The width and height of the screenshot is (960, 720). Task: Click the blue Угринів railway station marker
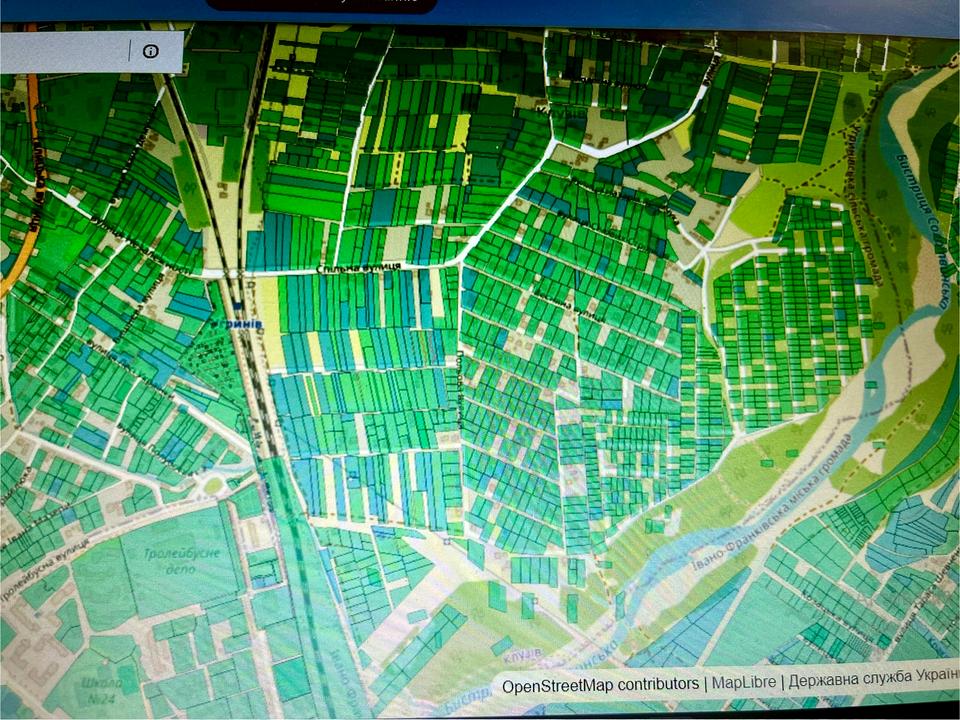click(239, 306)
